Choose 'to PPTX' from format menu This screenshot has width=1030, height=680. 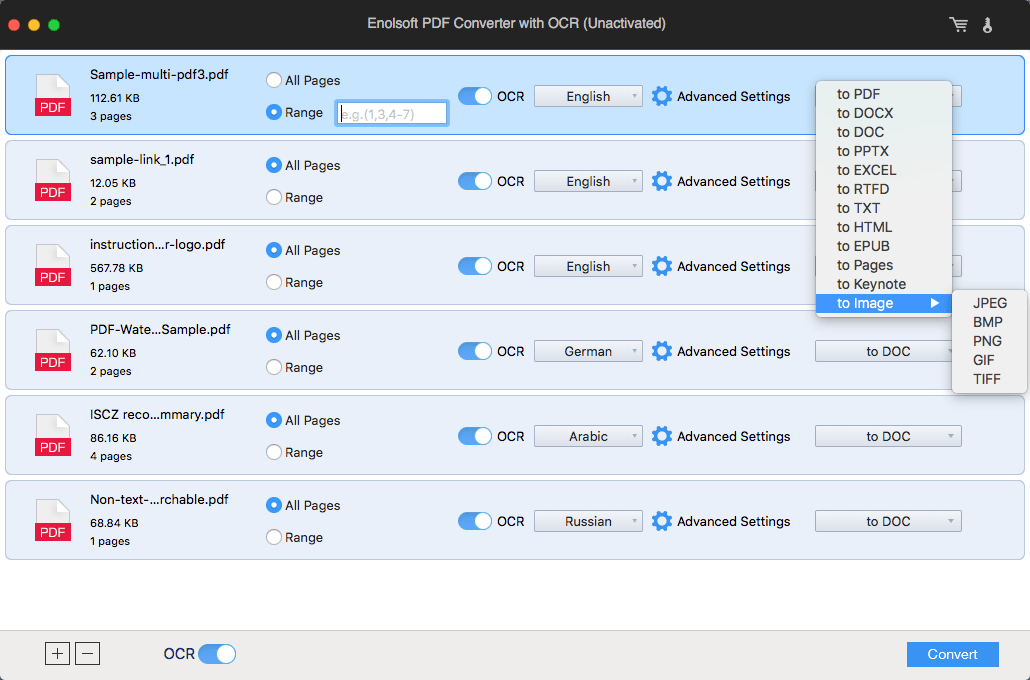coord(884,151)
